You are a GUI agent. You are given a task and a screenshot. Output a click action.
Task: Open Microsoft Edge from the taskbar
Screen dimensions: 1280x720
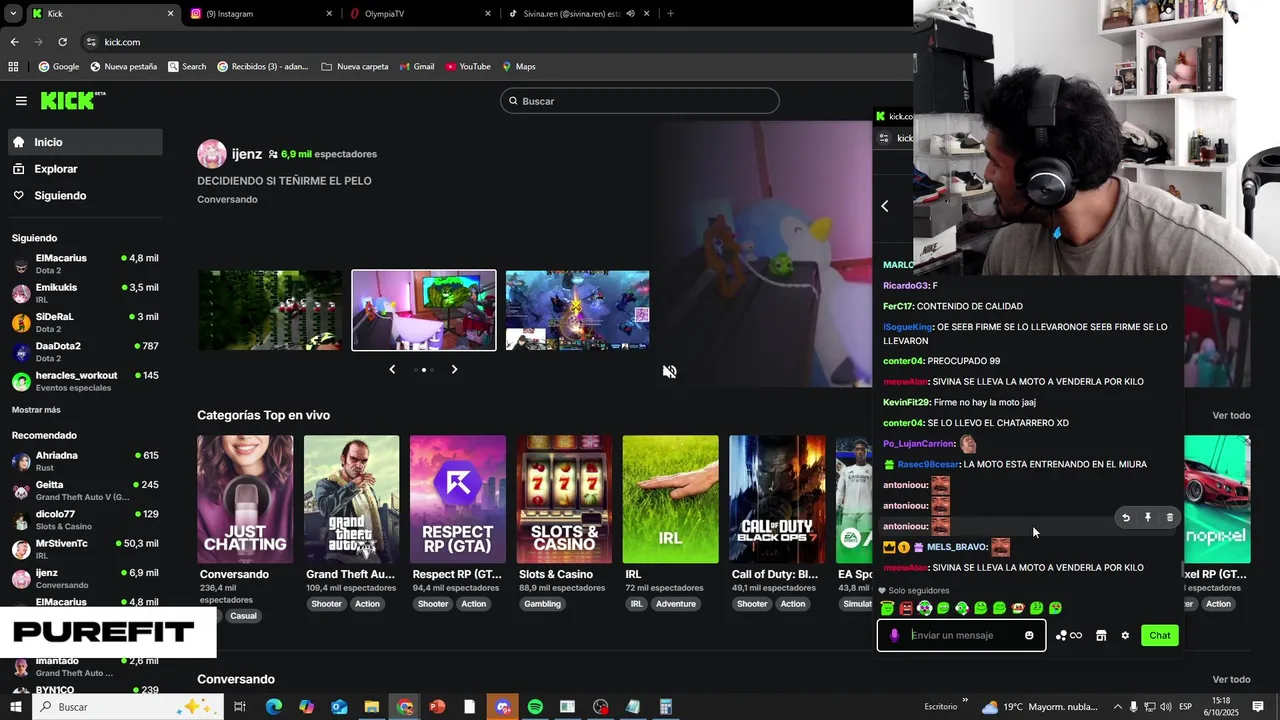[x=273, y=707]
